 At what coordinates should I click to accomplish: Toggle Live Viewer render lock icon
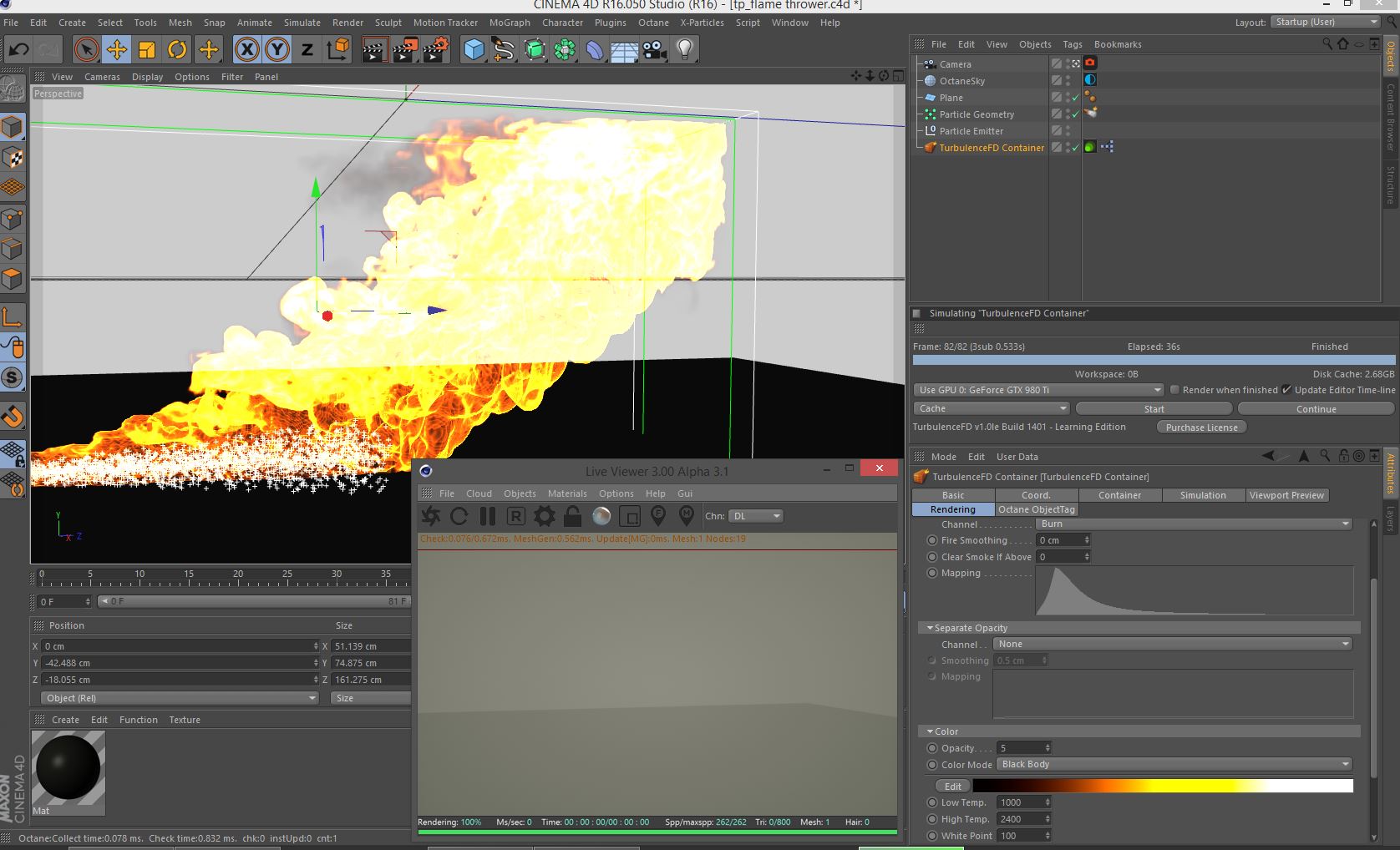572,516
